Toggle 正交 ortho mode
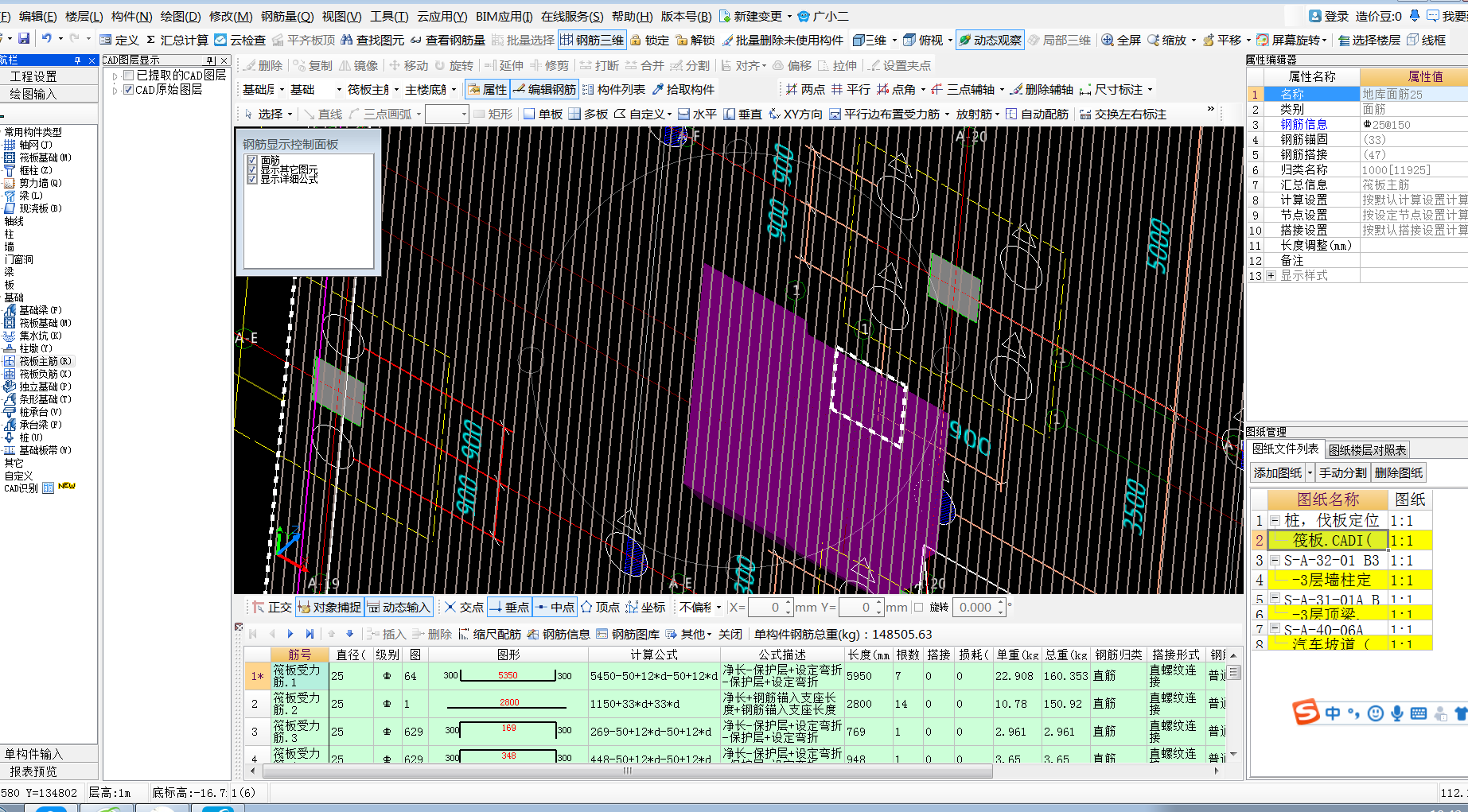This screenshot has height=812, width=1468. pos(272,607)
